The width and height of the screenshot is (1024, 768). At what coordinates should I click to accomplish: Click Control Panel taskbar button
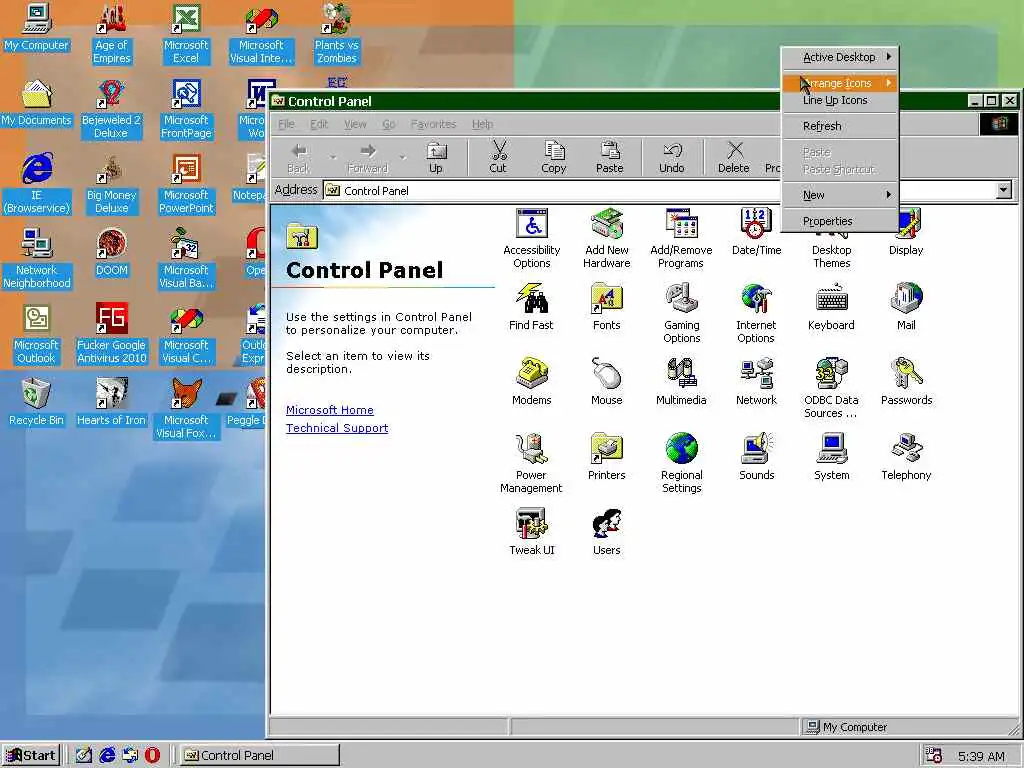259,755
